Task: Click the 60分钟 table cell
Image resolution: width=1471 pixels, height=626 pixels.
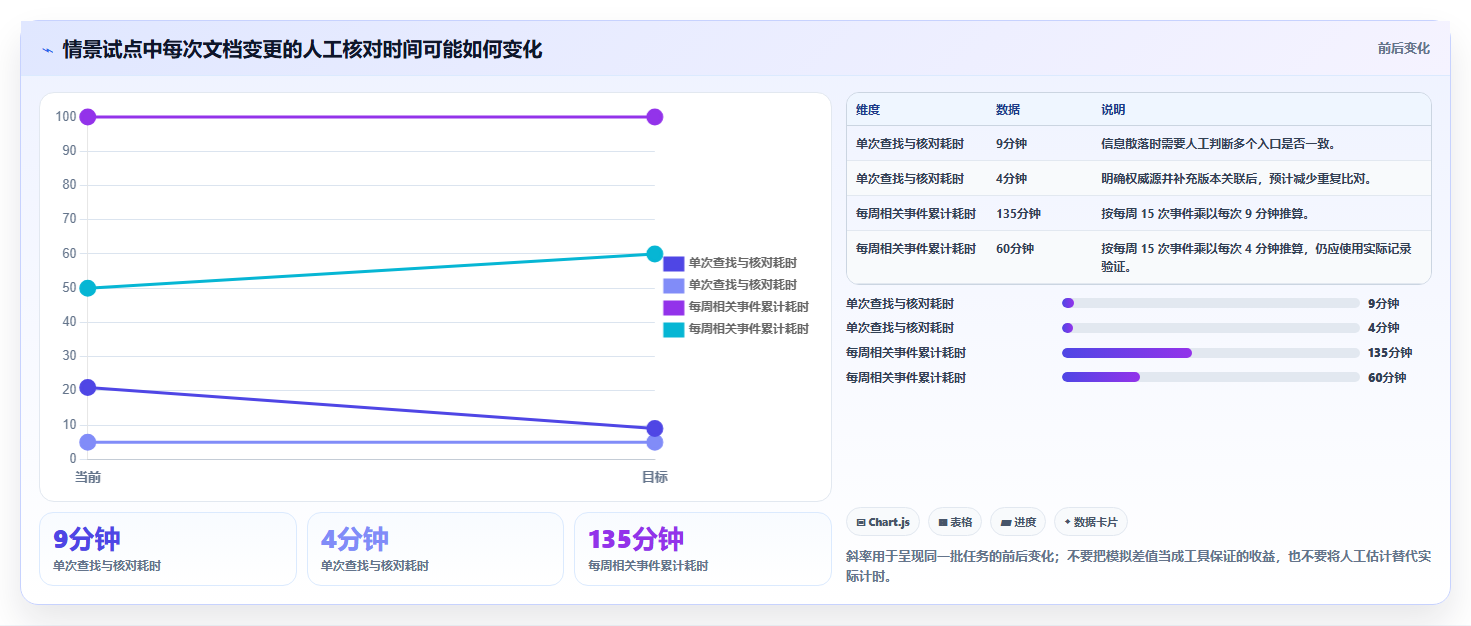Action: [1015, 249]
